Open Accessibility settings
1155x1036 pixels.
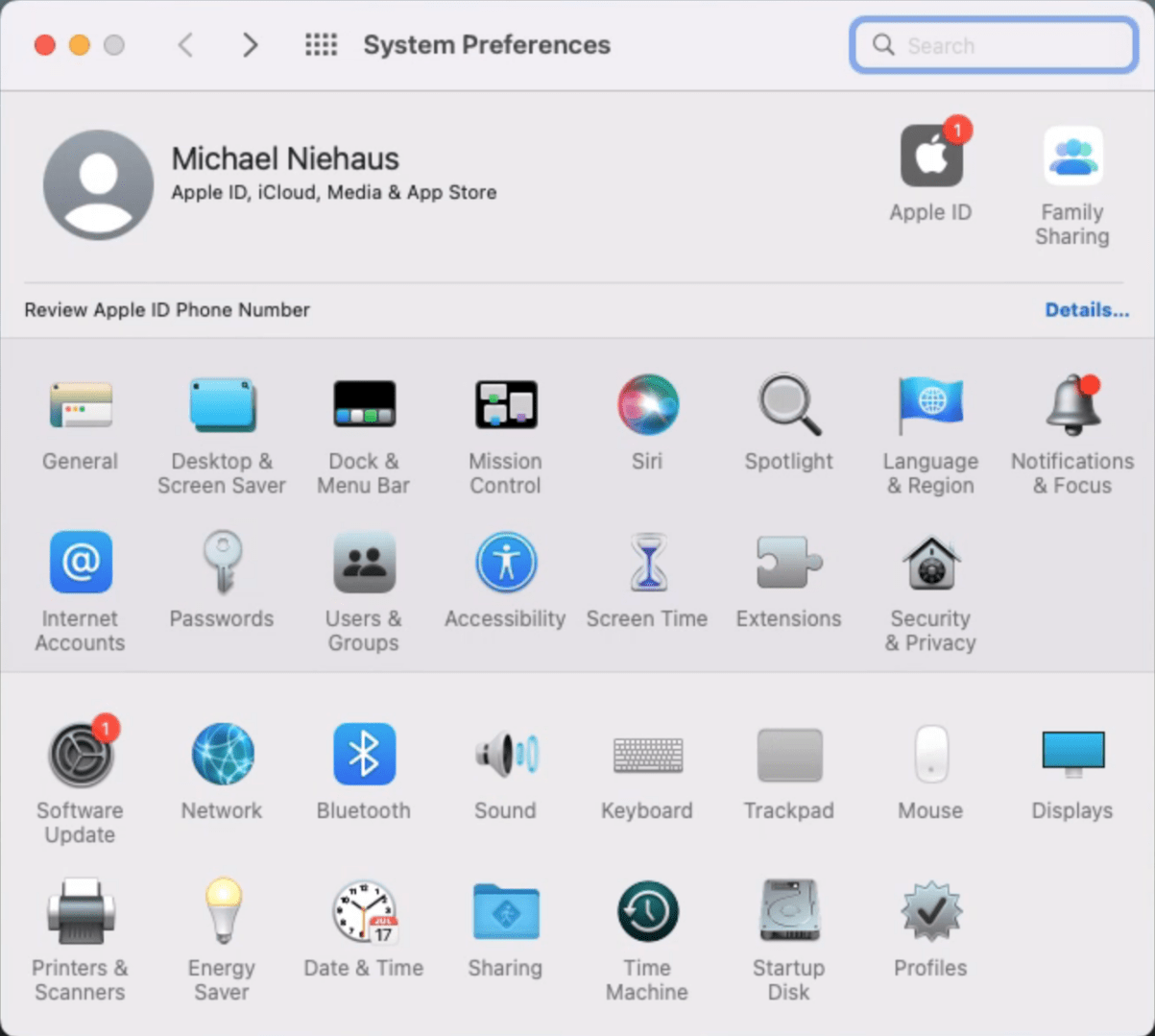[505, 564]
